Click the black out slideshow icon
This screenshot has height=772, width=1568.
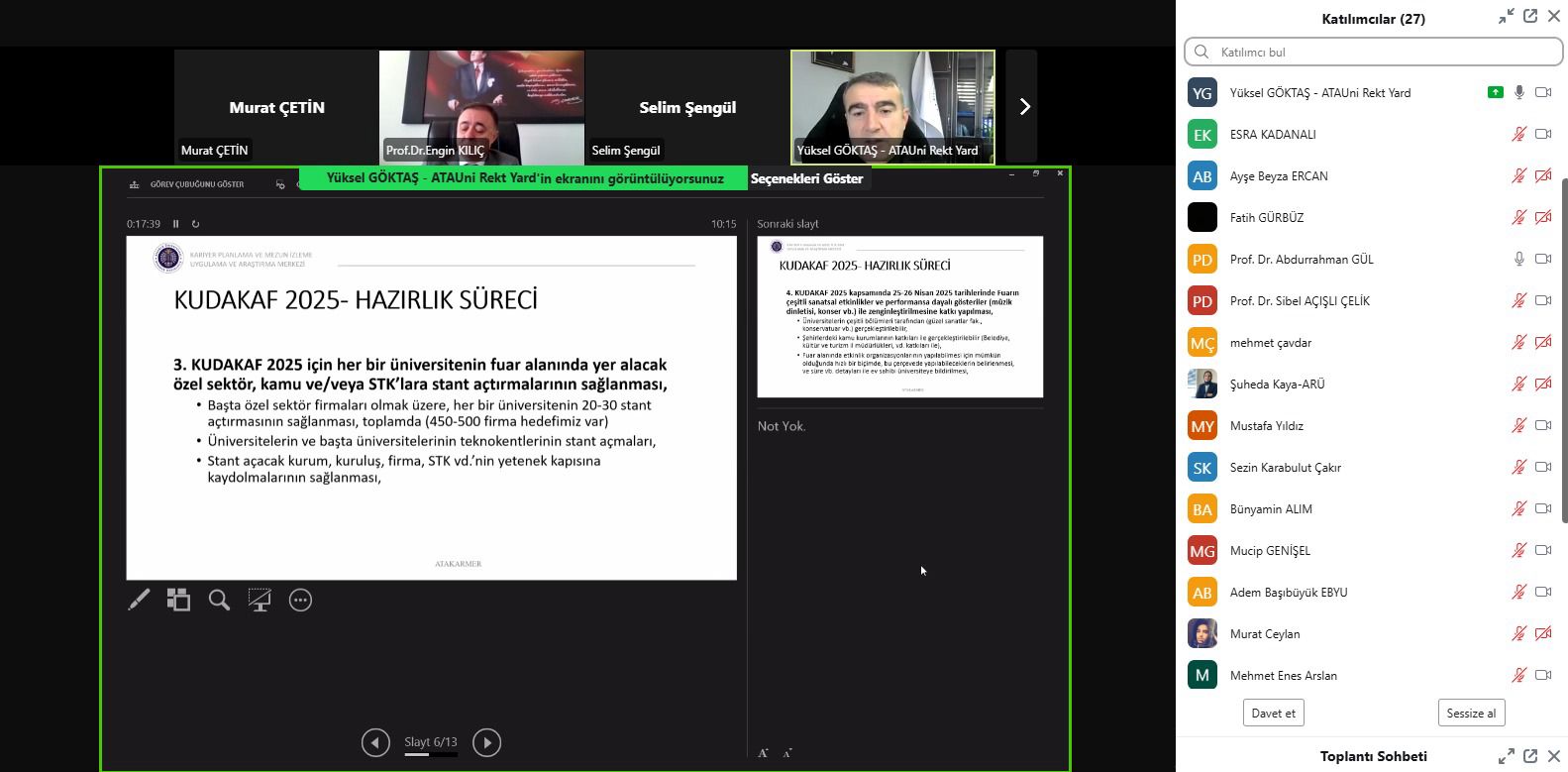point(260,600)
